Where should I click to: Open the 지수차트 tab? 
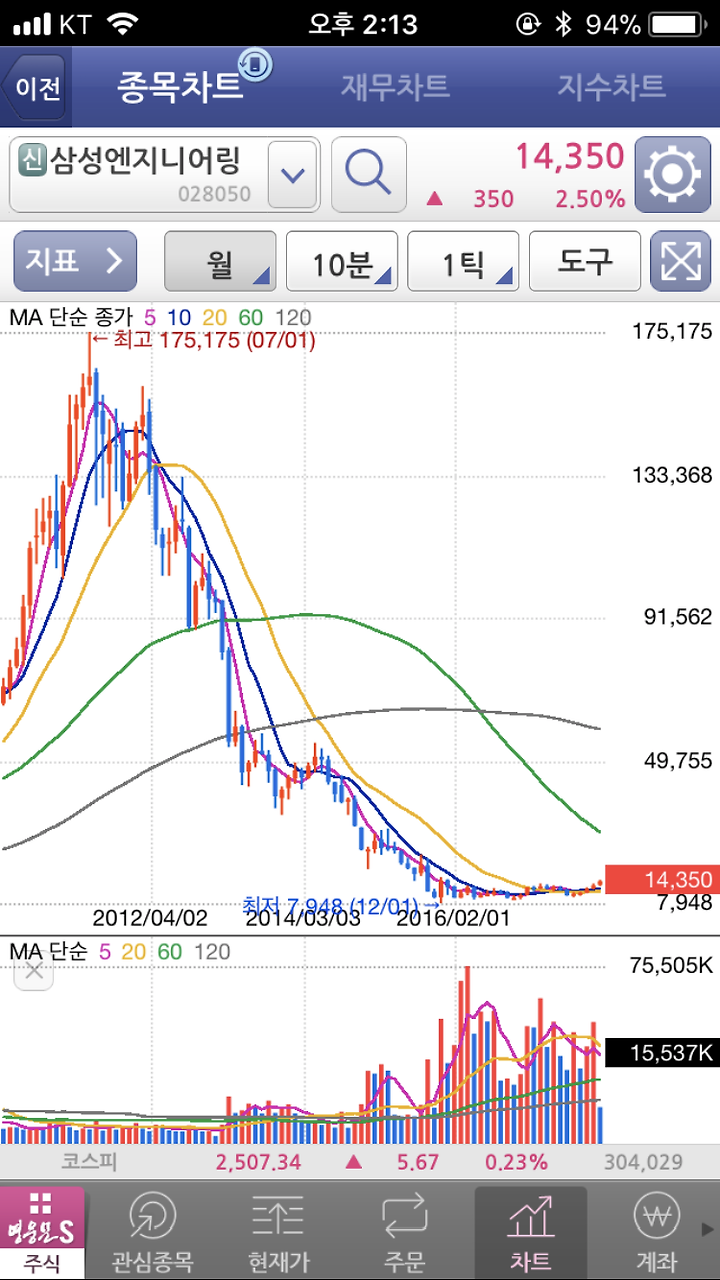[611, 86]
